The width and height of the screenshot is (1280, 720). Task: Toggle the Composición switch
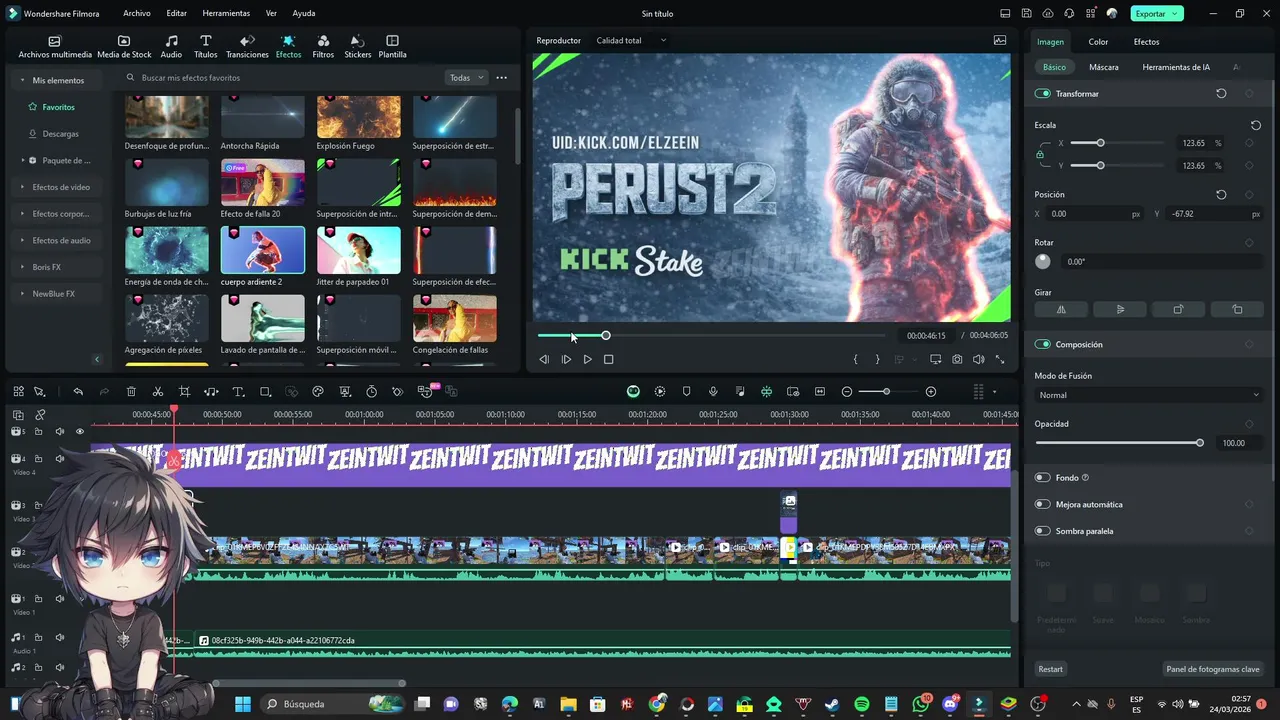click(x=1043, y=344)
